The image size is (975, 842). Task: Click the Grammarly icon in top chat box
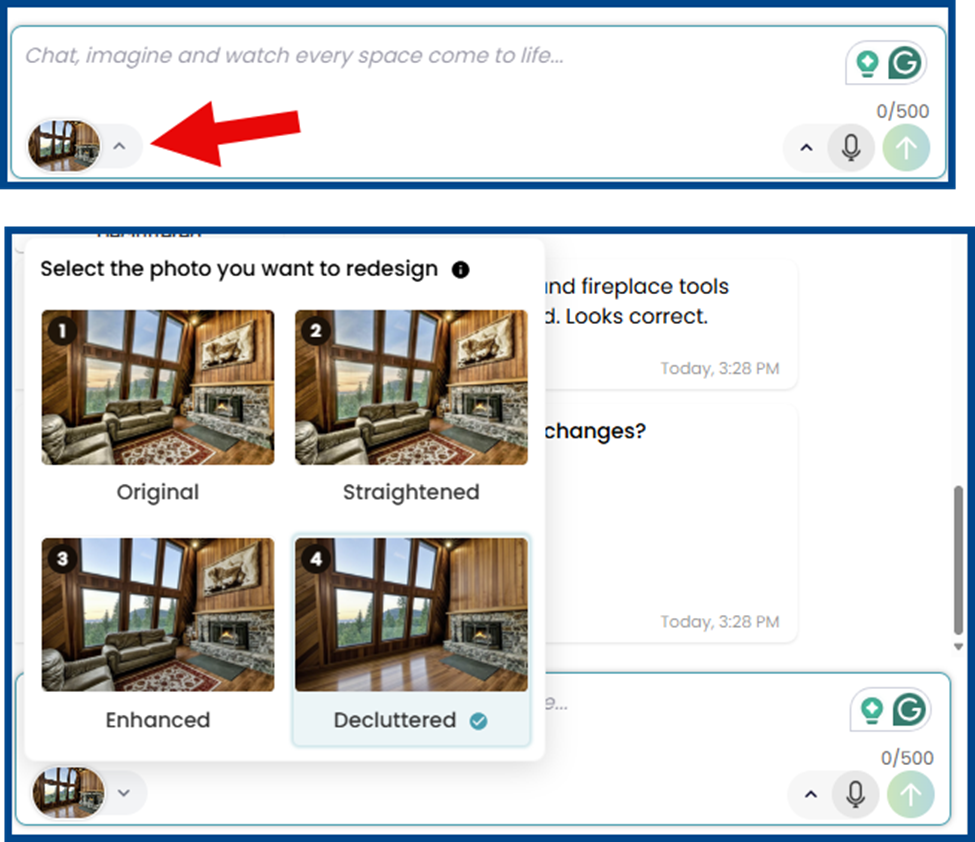906,63
